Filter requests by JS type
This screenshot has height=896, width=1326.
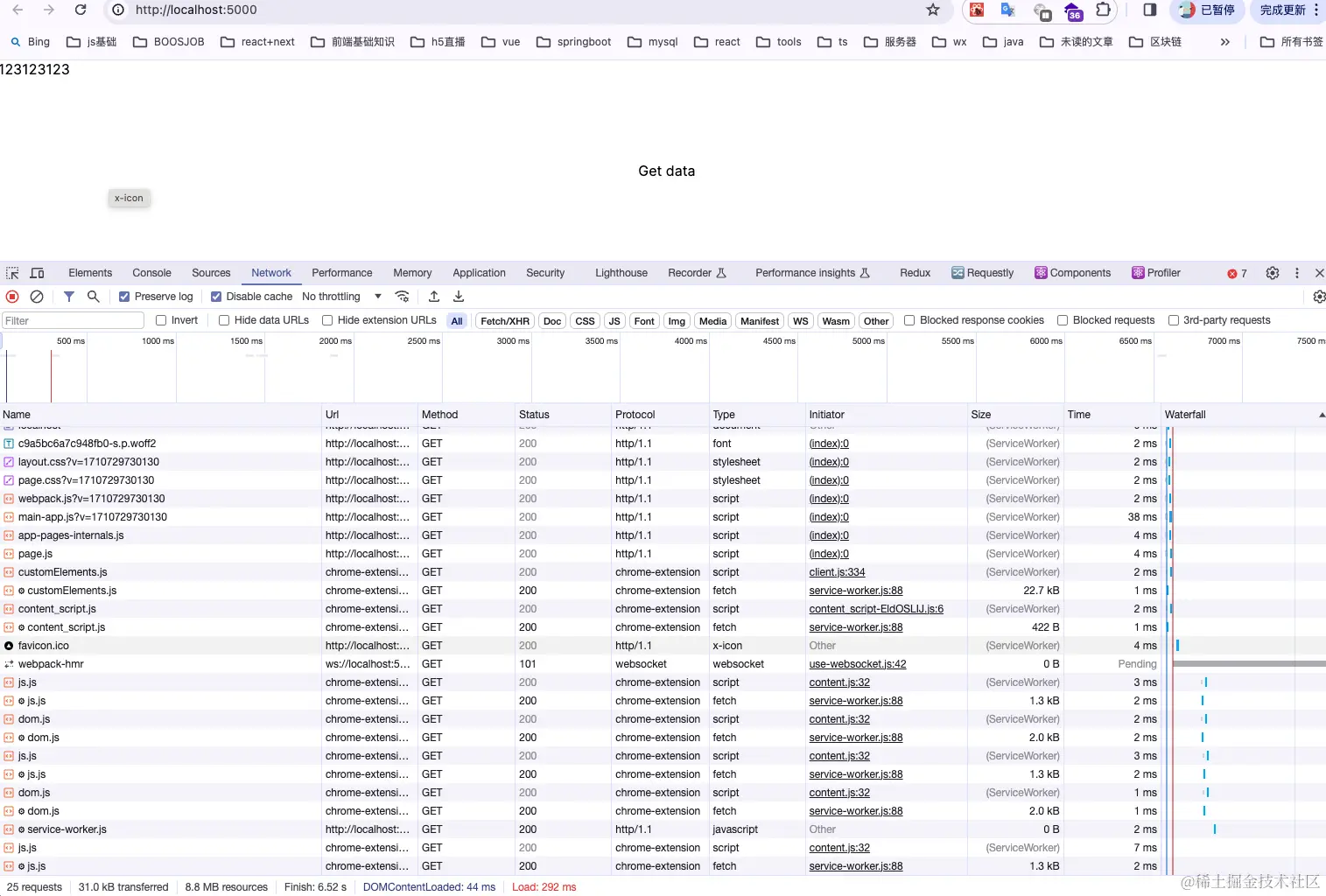click(x=614, y=321)
